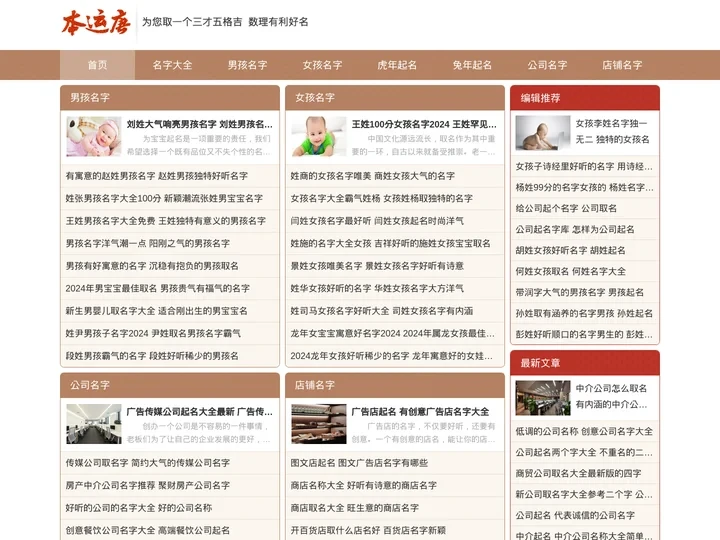Open 商店名称大全 好听有诗意 link
720x540 pixels.
pos(364,485)
